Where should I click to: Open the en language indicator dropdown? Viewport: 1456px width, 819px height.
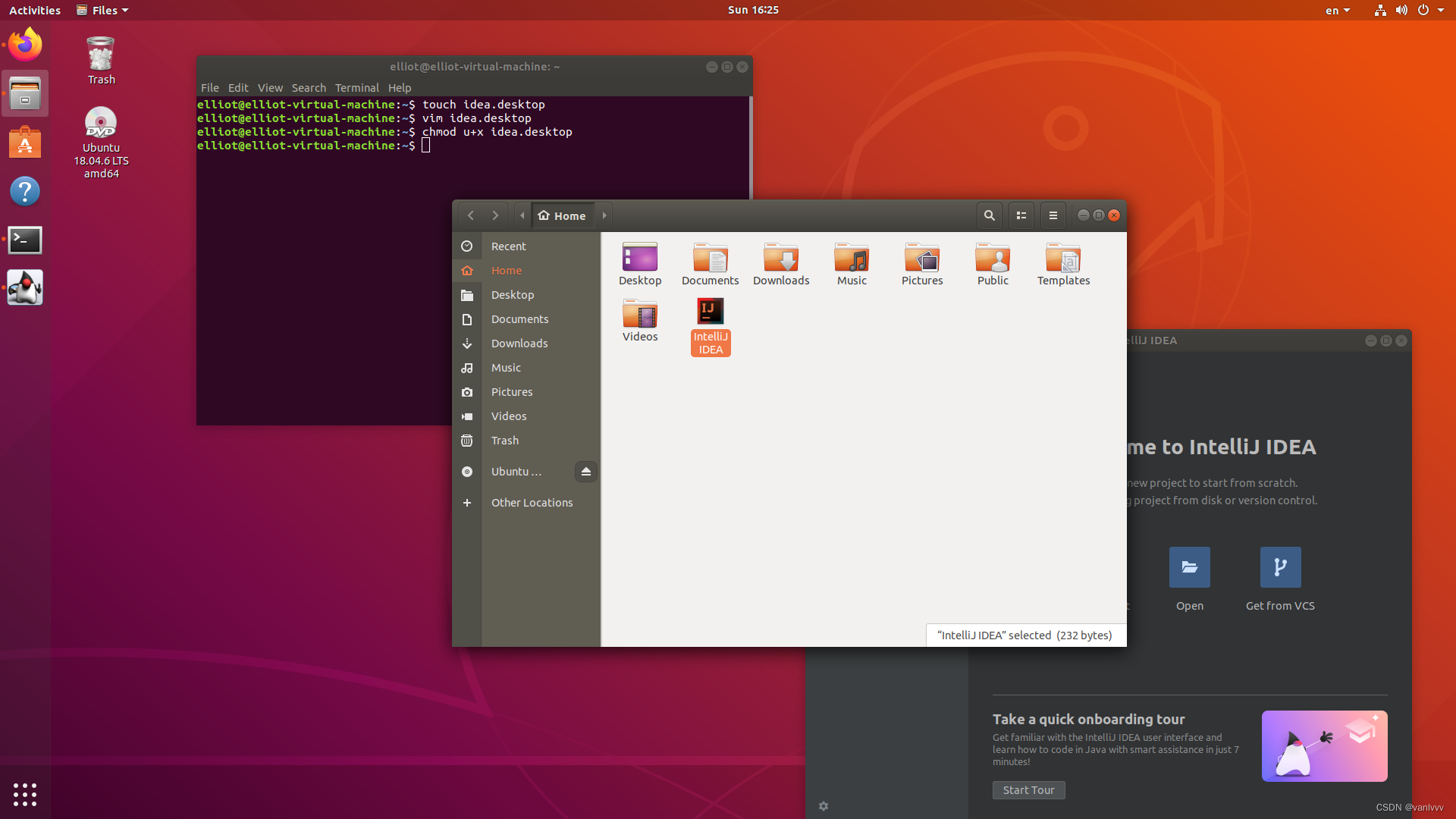coord(1338,11)
